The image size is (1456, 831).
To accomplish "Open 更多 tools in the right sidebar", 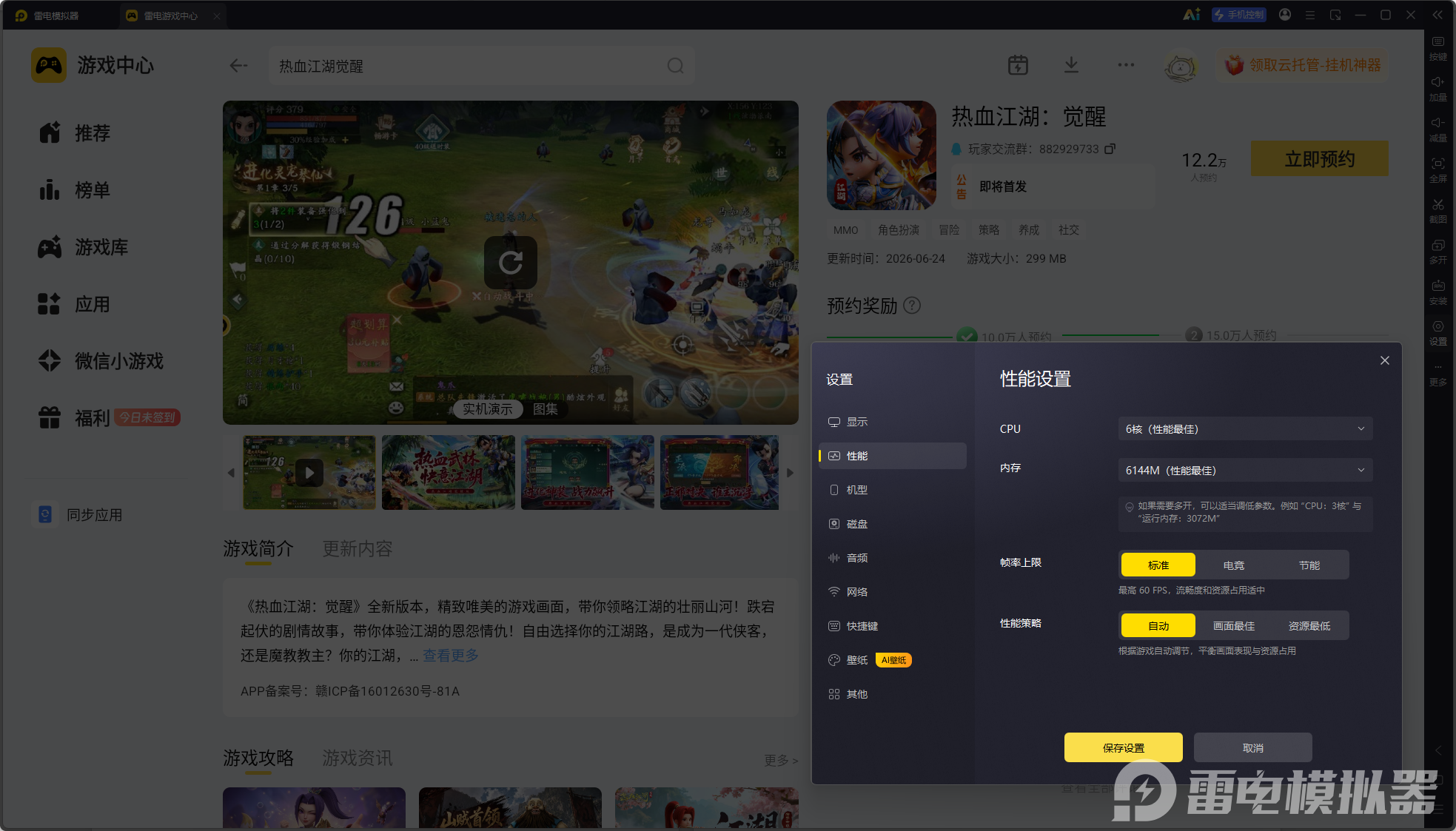I will click(x=1437, y=374).
